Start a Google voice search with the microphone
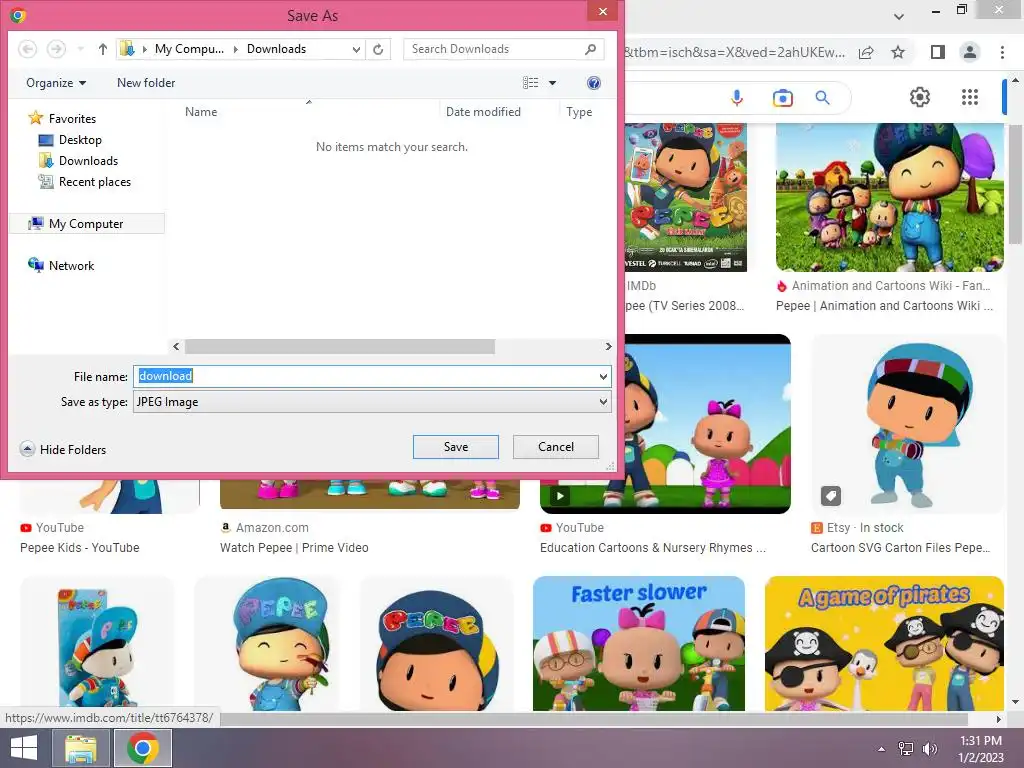The width and height of the screenshot is (1024, 768). [737, 98]
